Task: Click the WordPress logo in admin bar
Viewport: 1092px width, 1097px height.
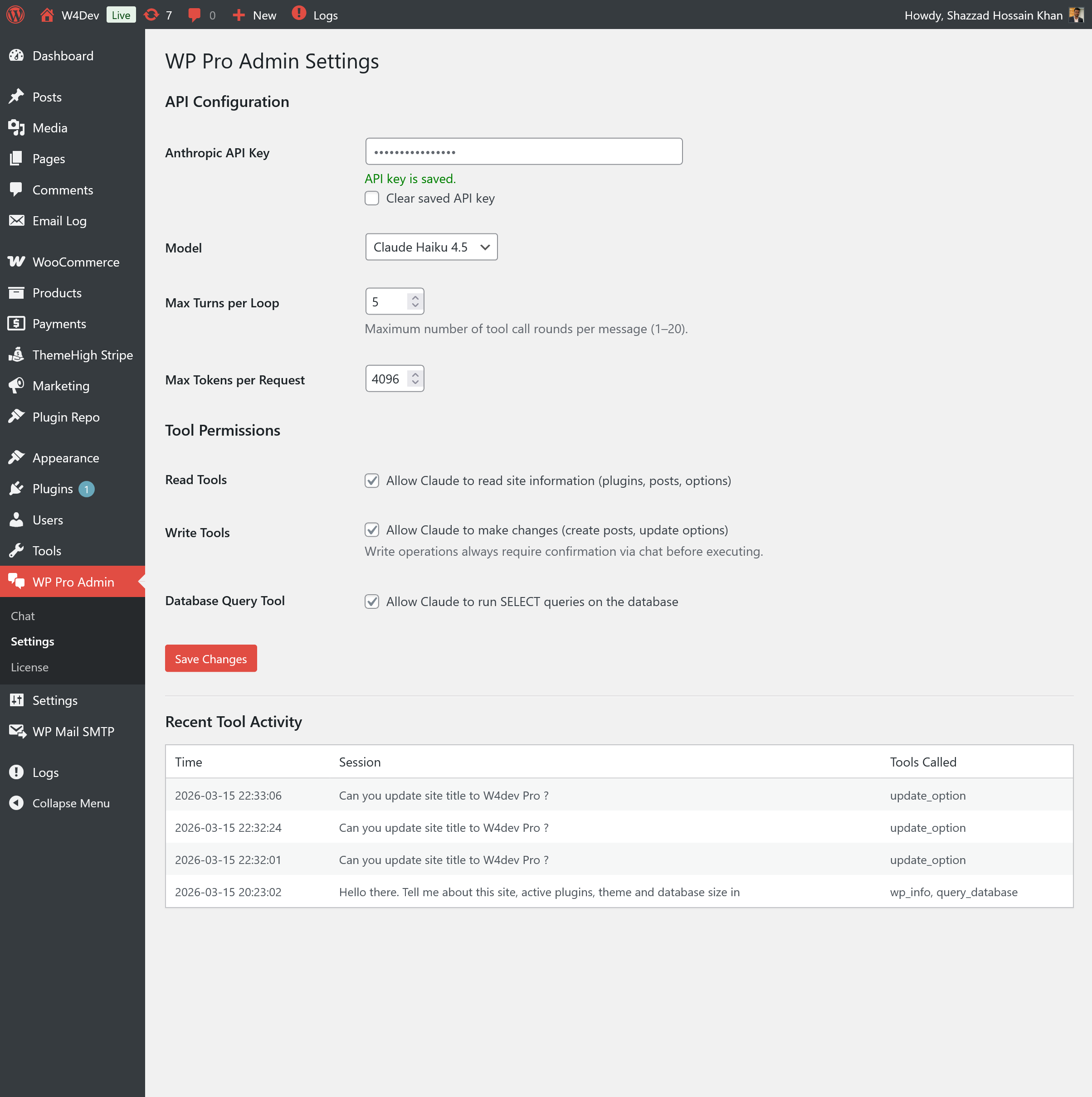Action: click(15, 15)
